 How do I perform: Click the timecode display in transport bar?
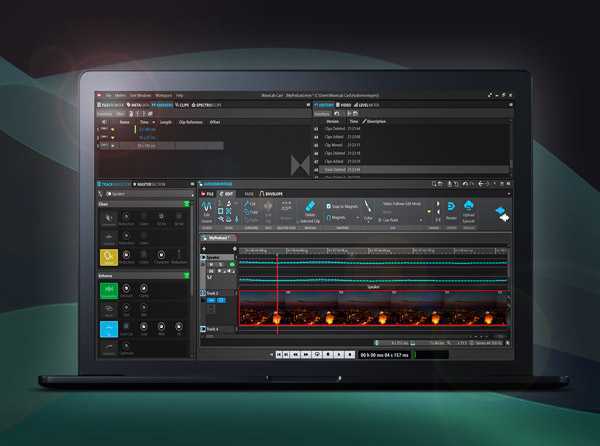point(384,355)
